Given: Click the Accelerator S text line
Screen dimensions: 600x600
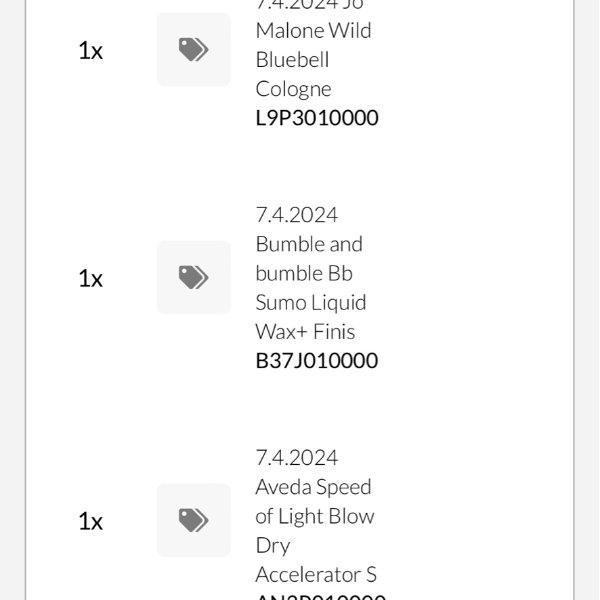Looking at the screenshot, I should [316, 575].
